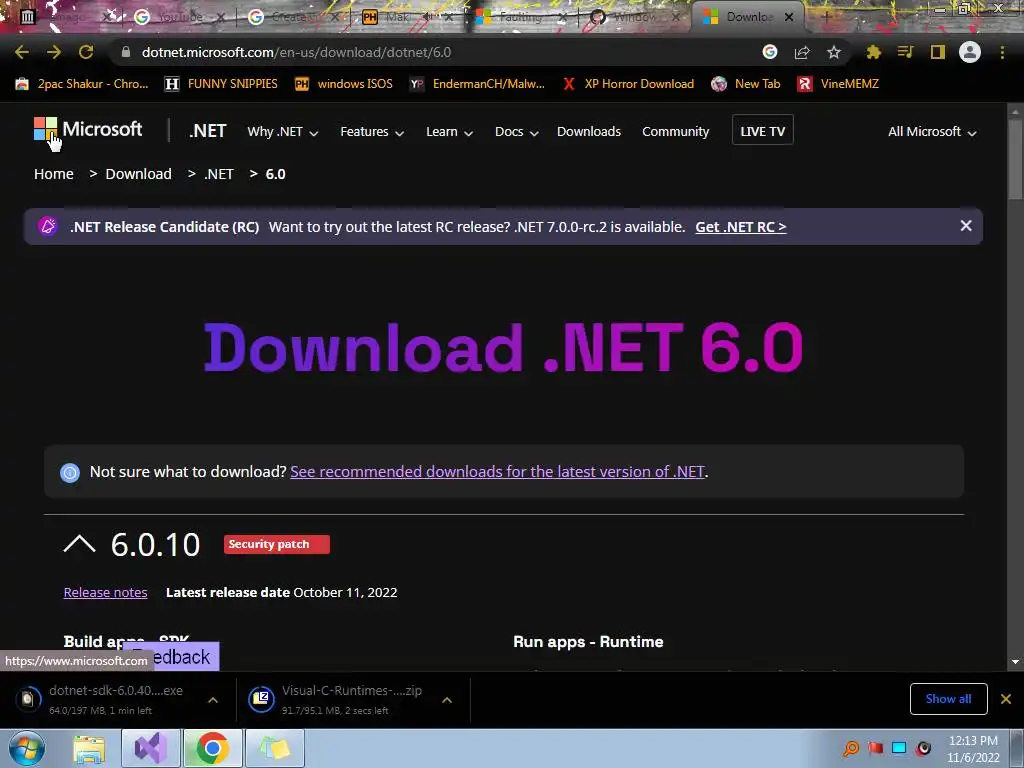Open the windows ISOS bookmark
This screenshot has height=768, width=1024.
[x=344, y=84]
